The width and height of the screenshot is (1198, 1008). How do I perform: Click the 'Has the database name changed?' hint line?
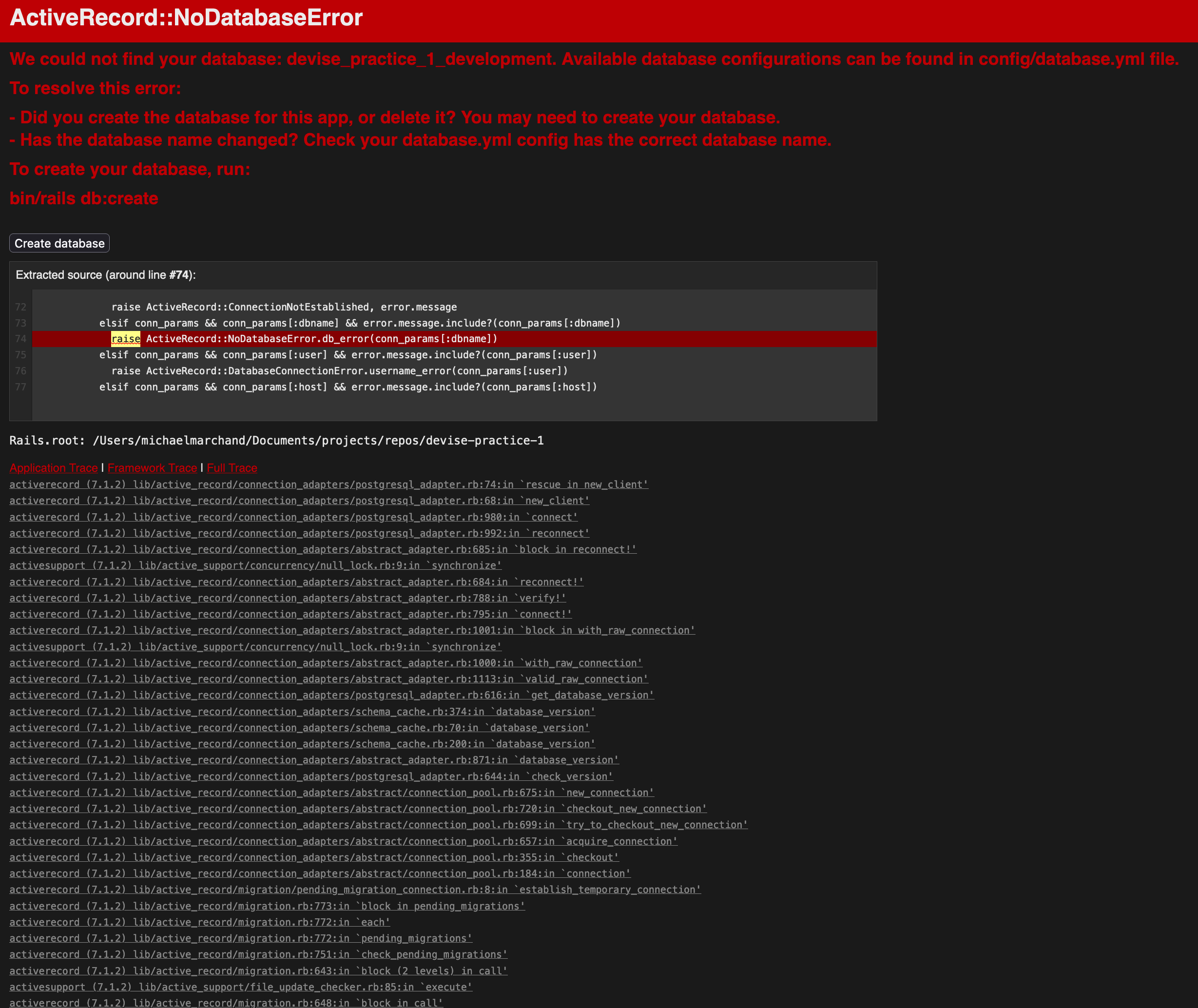(421, 140)
